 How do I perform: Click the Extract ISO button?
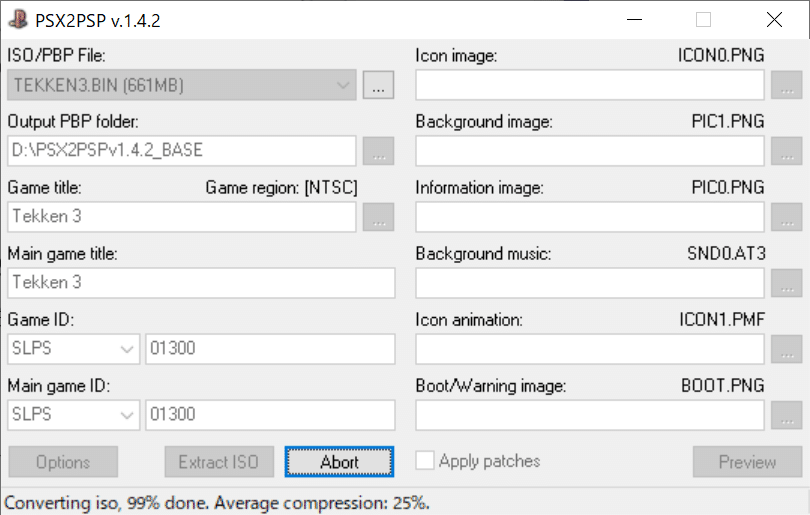[x=218, y=462]
